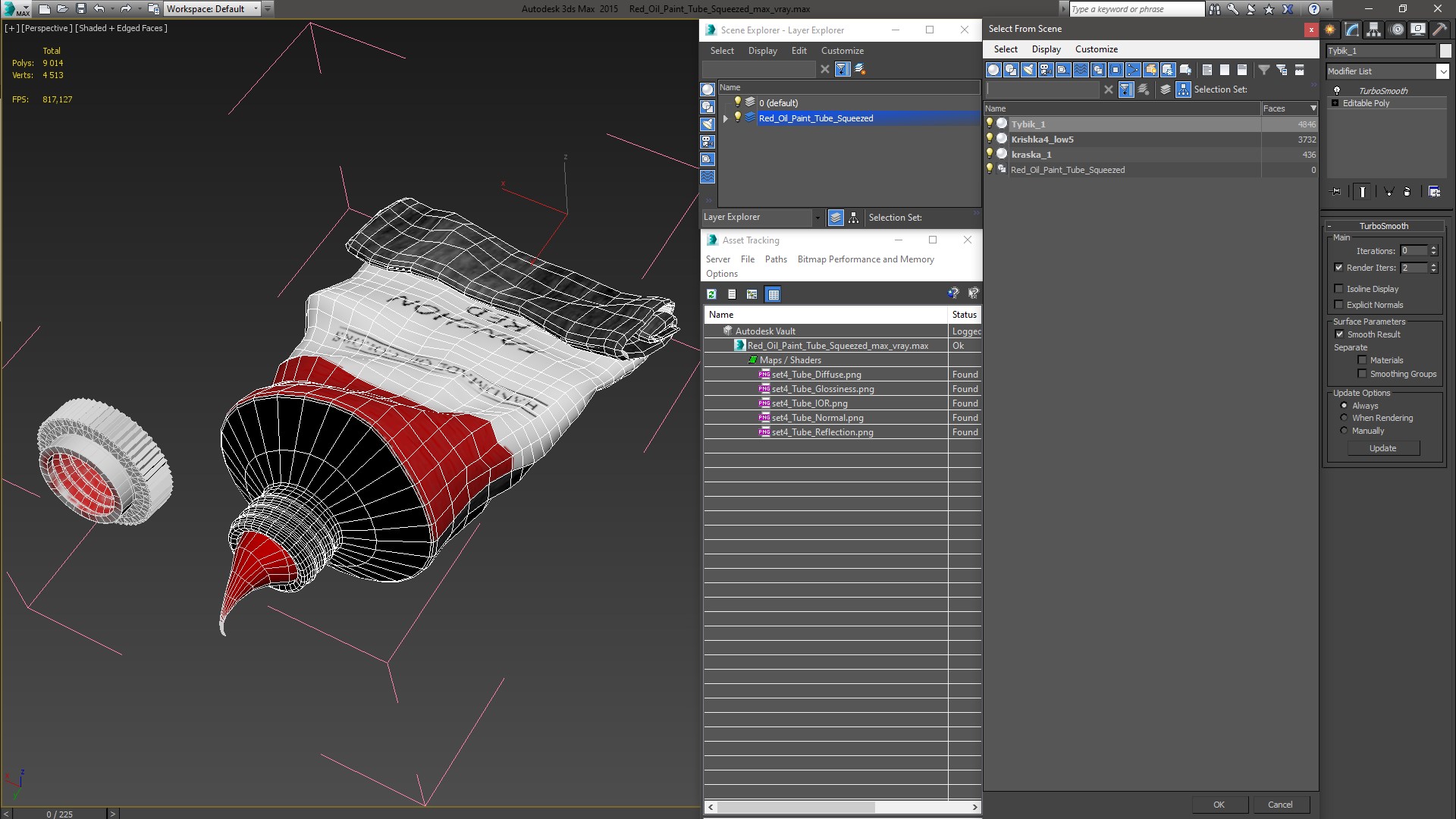The image size is (1456, 819).
Task: Open the Workspace: Default dropdown
Action: [x=256, y=9]
